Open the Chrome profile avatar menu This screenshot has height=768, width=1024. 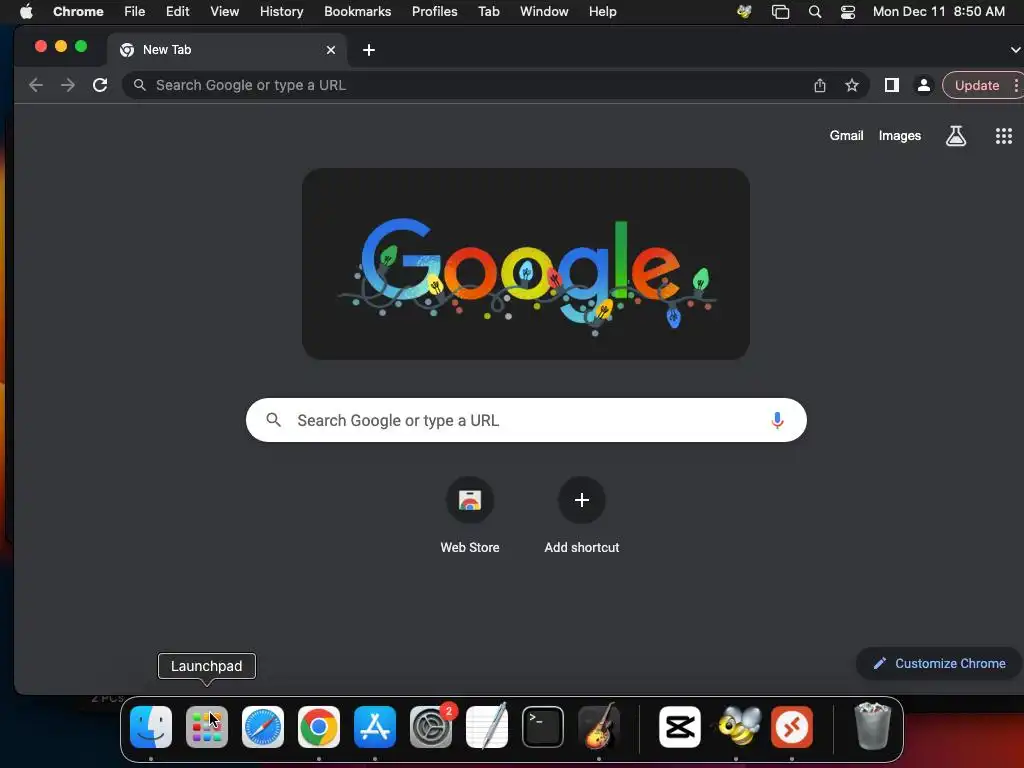[923, 85]
